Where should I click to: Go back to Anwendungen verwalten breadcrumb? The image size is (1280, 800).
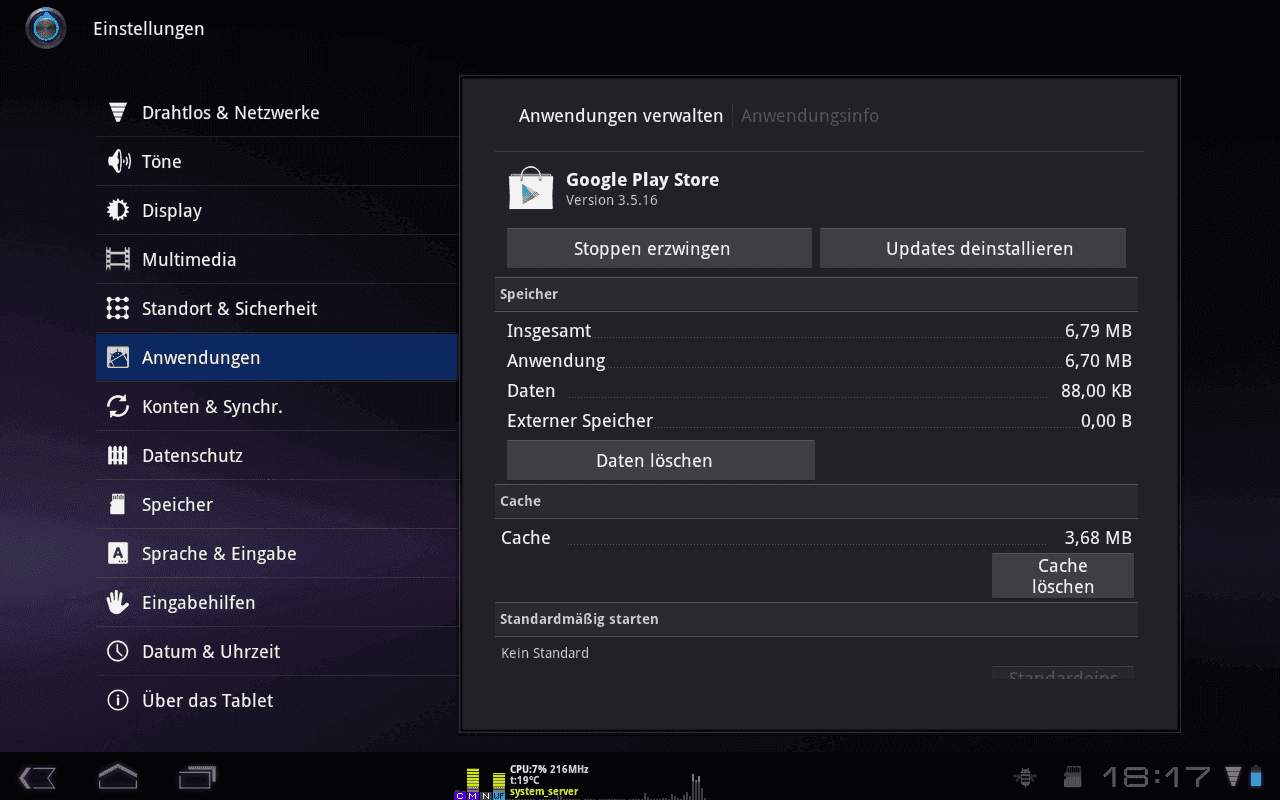[x=620, y=116]
